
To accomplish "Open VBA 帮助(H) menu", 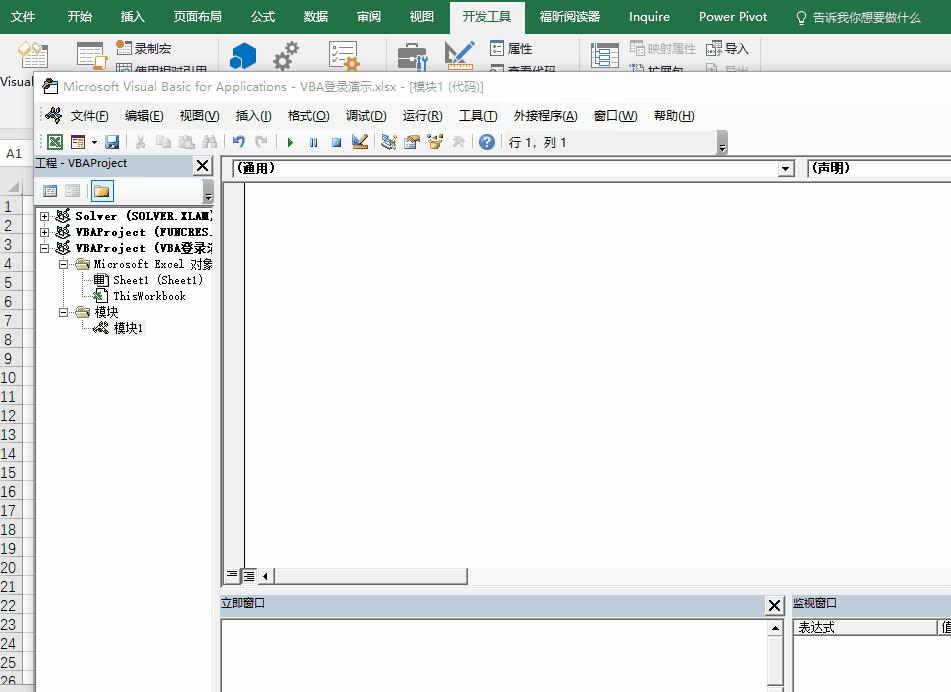I will point(674,116).
